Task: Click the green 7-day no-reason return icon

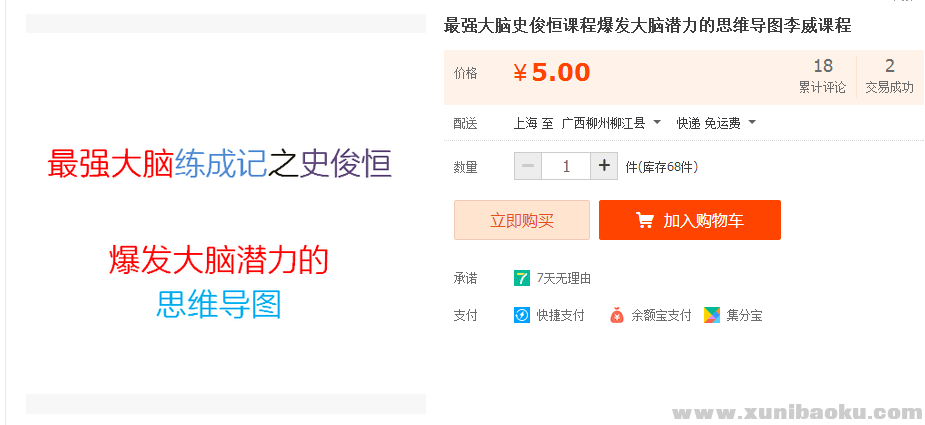Action: pos(522,278)
